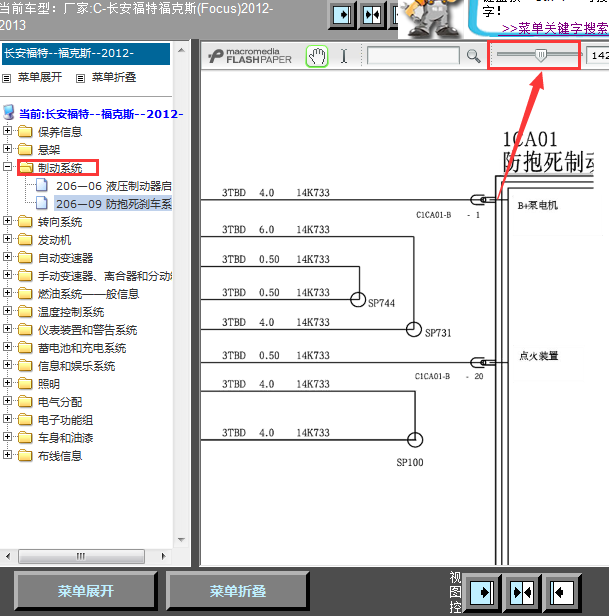Viewport: 609px width, 616px height.
Task: Open the 菜单关键字搜索 link
Action: 555,28
